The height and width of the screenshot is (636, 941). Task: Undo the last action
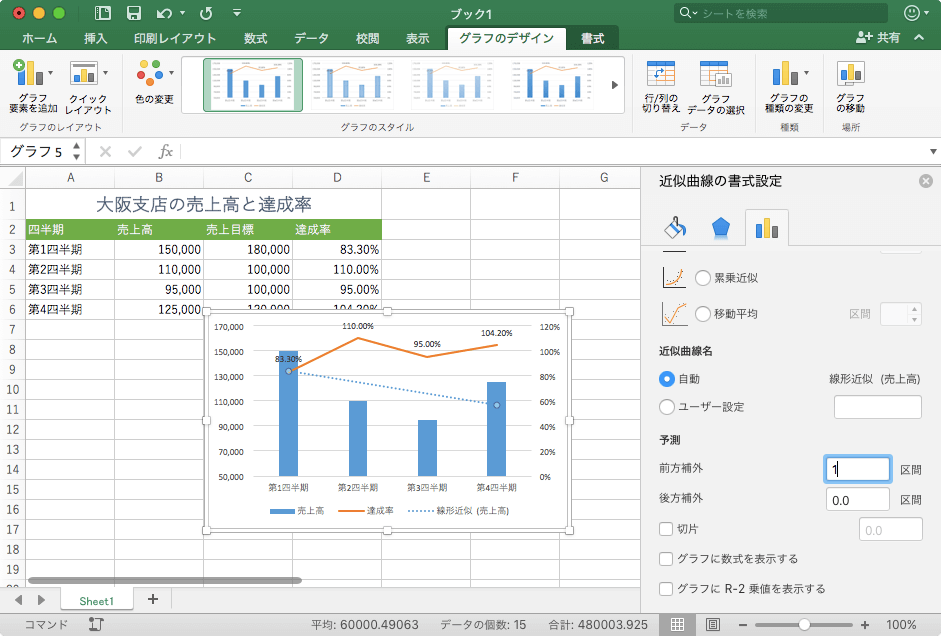tap(164, 13)
